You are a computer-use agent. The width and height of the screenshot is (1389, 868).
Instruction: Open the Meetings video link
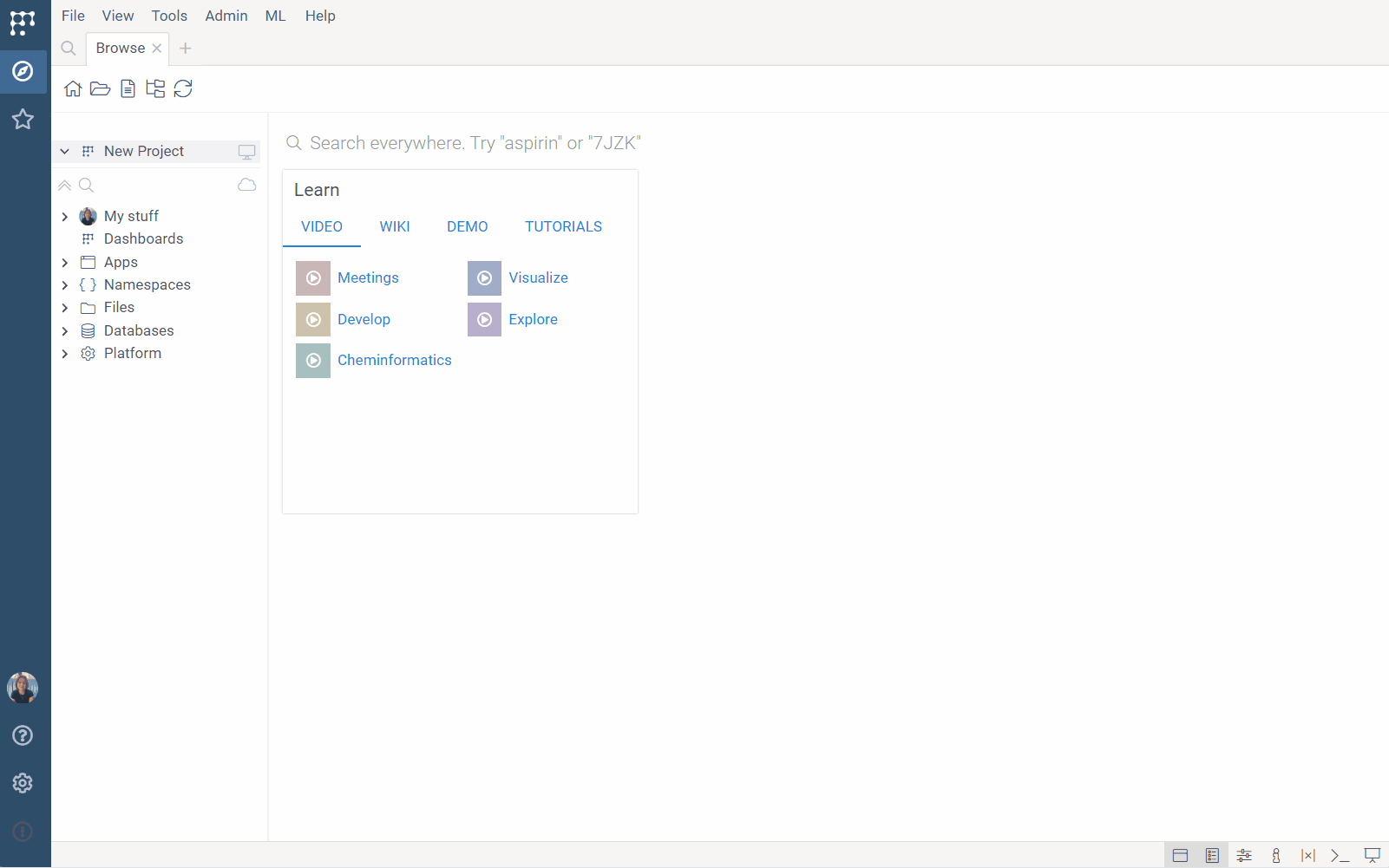coord(368,277)
